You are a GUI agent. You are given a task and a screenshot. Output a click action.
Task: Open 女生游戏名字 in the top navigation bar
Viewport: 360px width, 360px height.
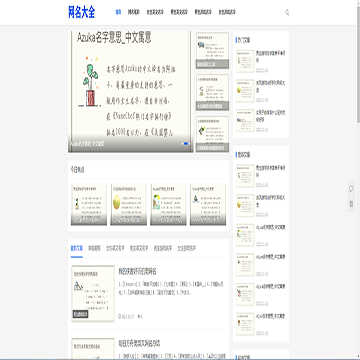click(x=227, y=12)
